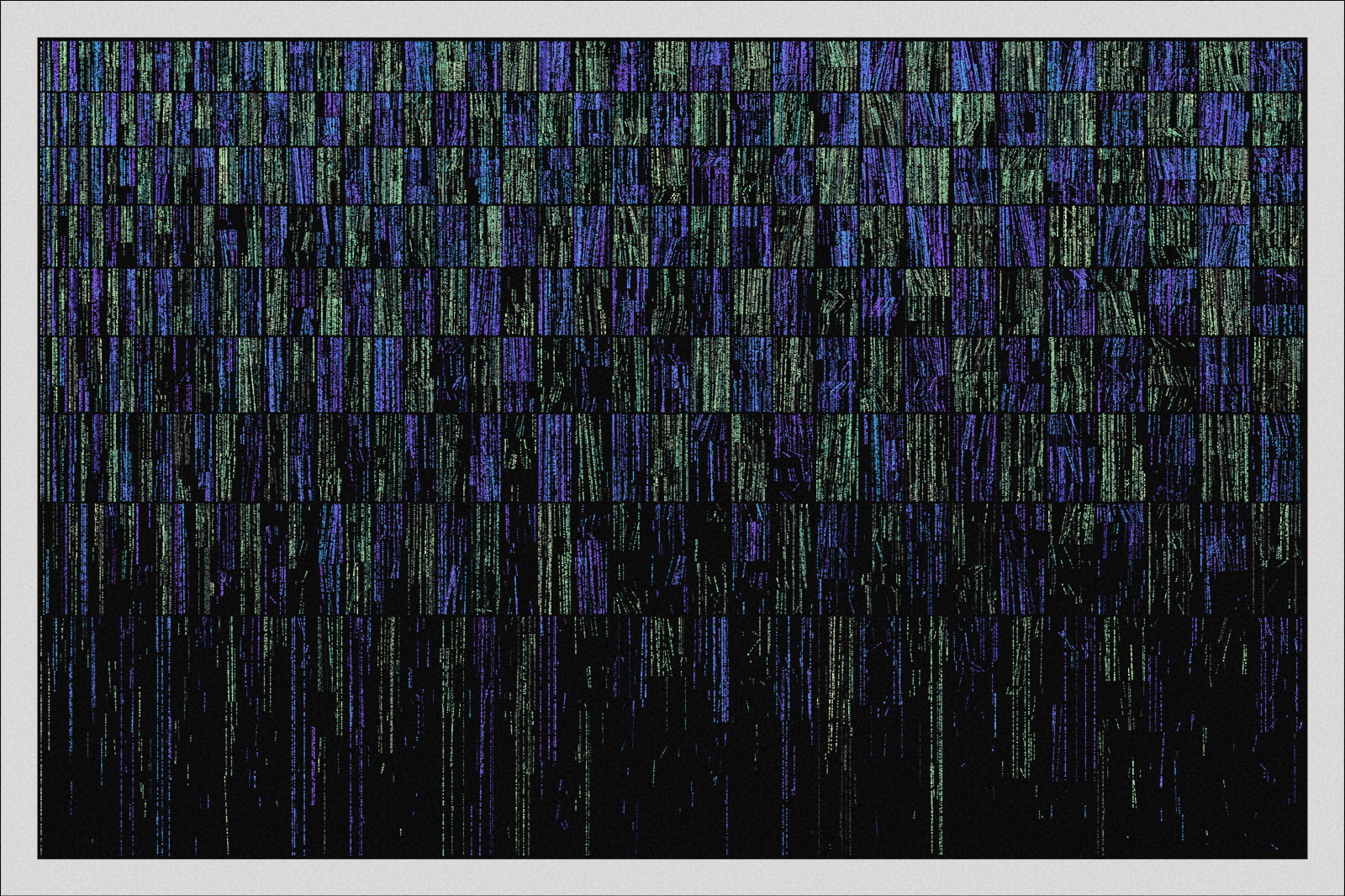Click the center of the generative artwork
The width and height of the screenshot is (1345, 896).
[x=672, y=448]
